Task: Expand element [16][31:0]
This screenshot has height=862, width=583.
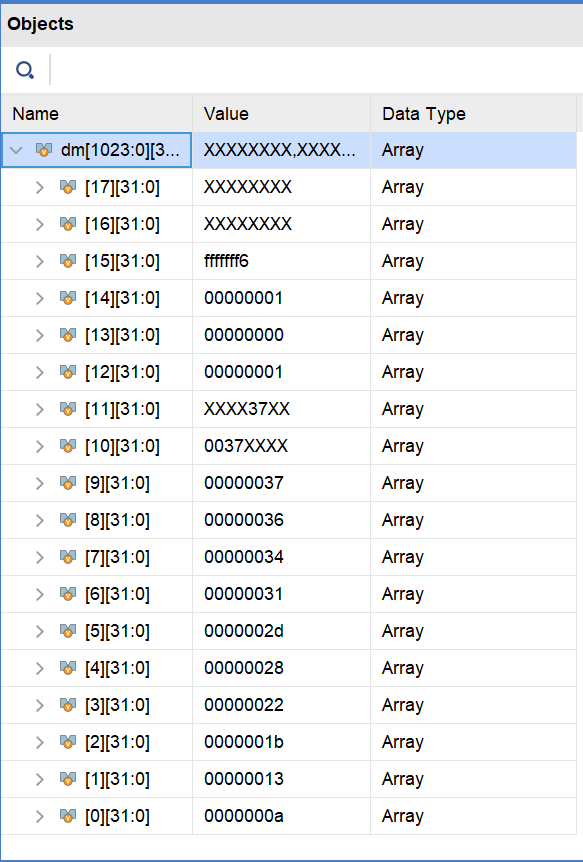Action: [x=40, y=224]
